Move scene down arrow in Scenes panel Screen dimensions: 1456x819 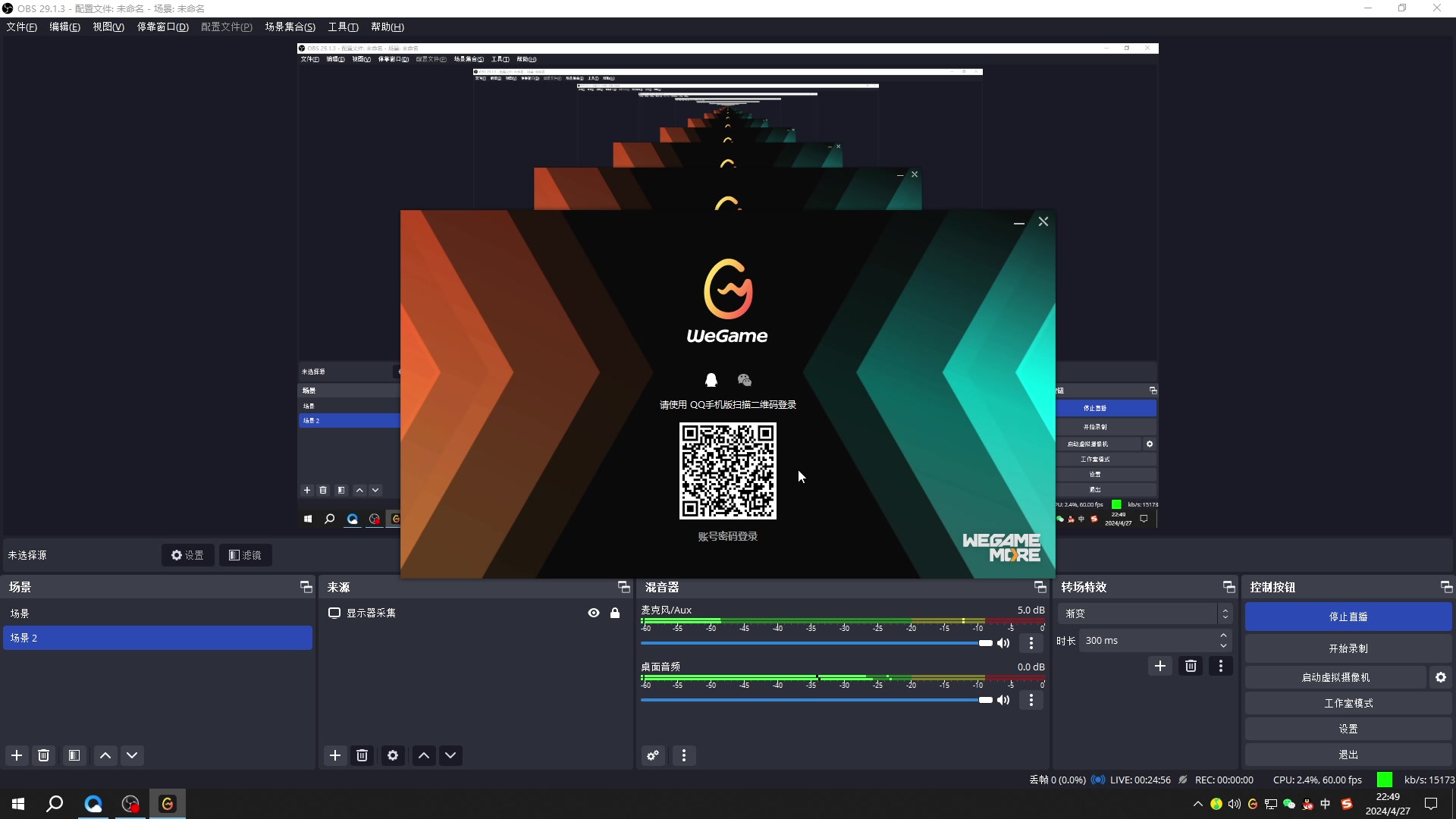point(132,755)
